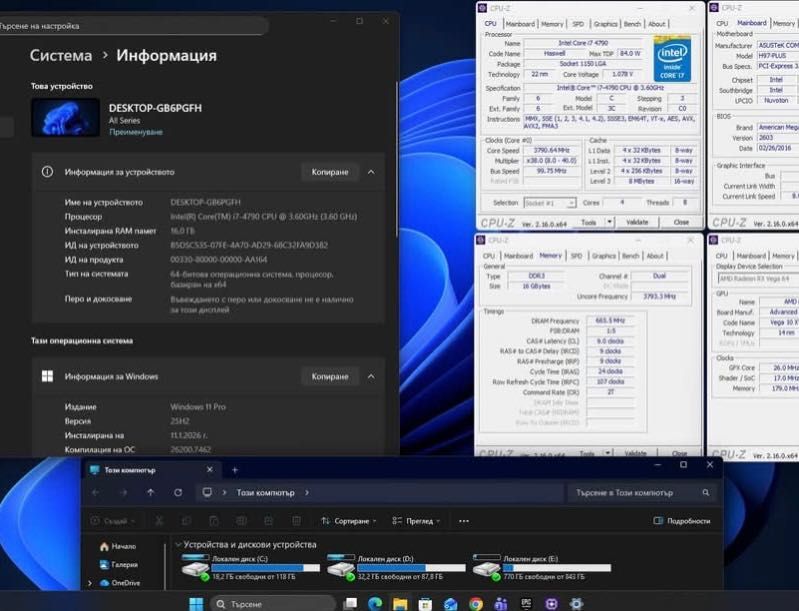Open Microsoft Store from the taskbar
The height and width of the screenshot is (611, 799).
pyautogui.click(x=425, y=604)
